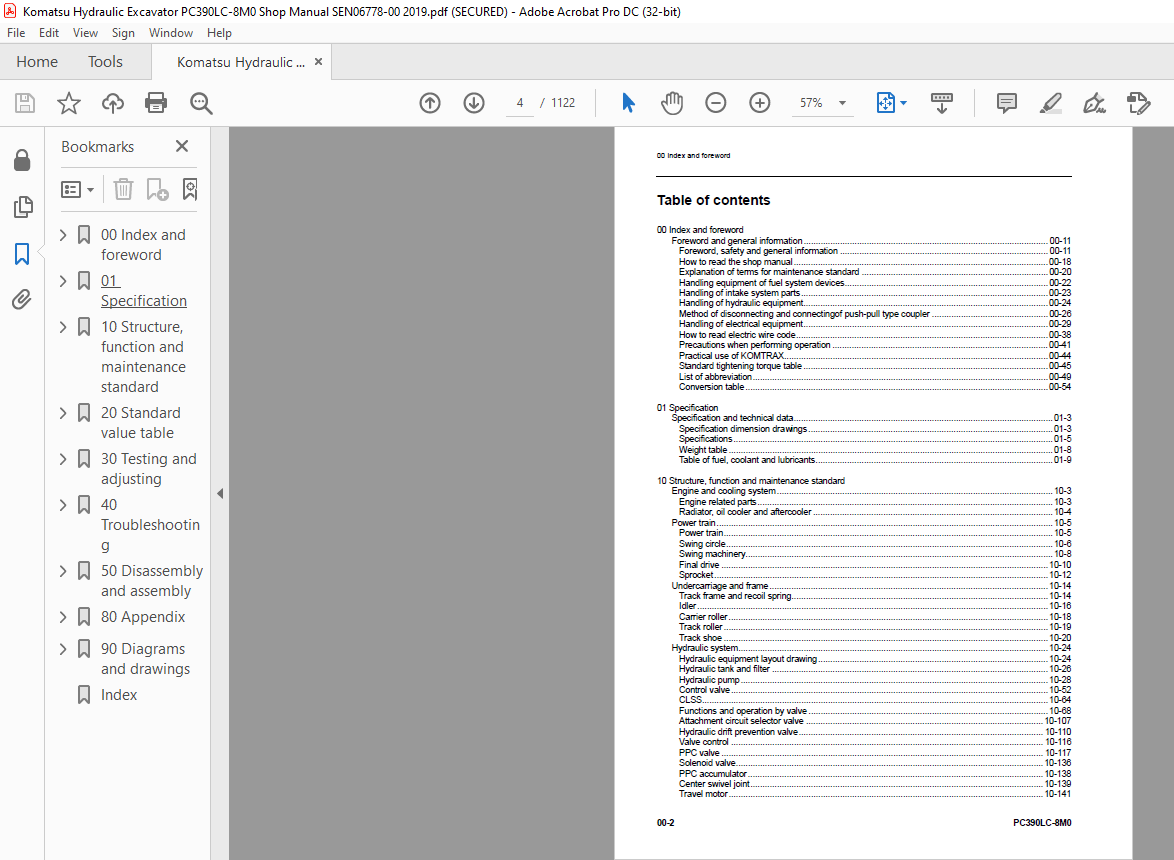Upload file to cloud icon

[113, 103]
